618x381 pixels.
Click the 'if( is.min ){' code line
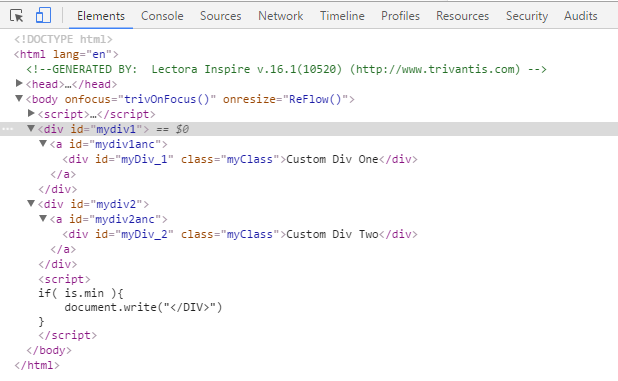click(x=81, y=293)
